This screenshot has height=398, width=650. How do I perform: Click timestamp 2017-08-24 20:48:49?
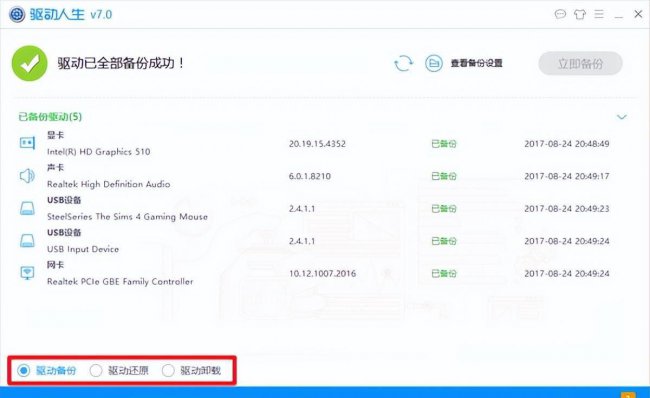click(567, 144)
